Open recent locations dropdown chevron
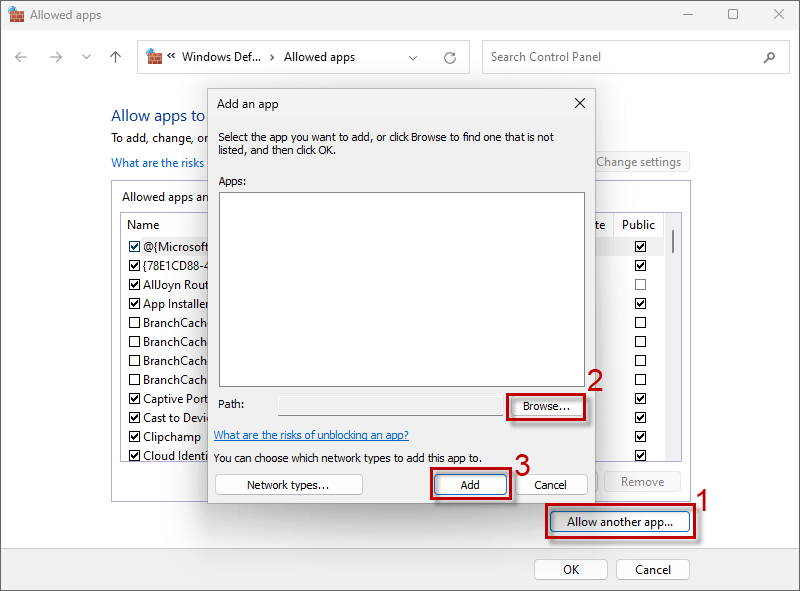The width and height of the screenshot is (800, 591). click(x=86, y=57)
